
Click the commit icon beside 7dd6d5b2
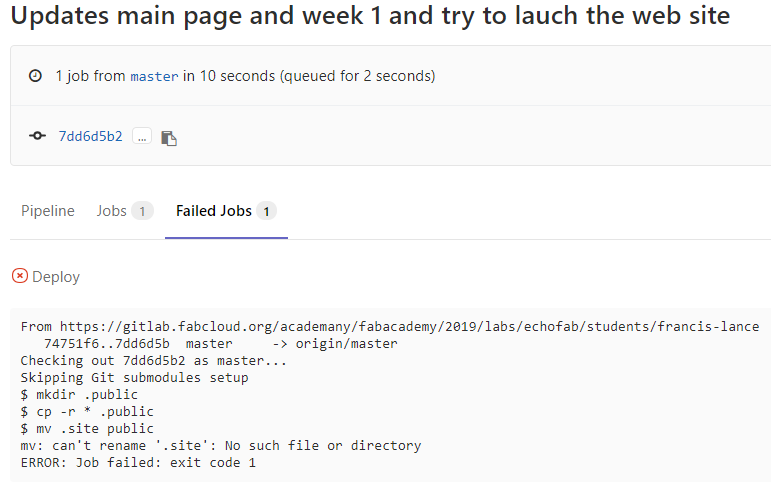pyautogui.click(x=37, y=136)
